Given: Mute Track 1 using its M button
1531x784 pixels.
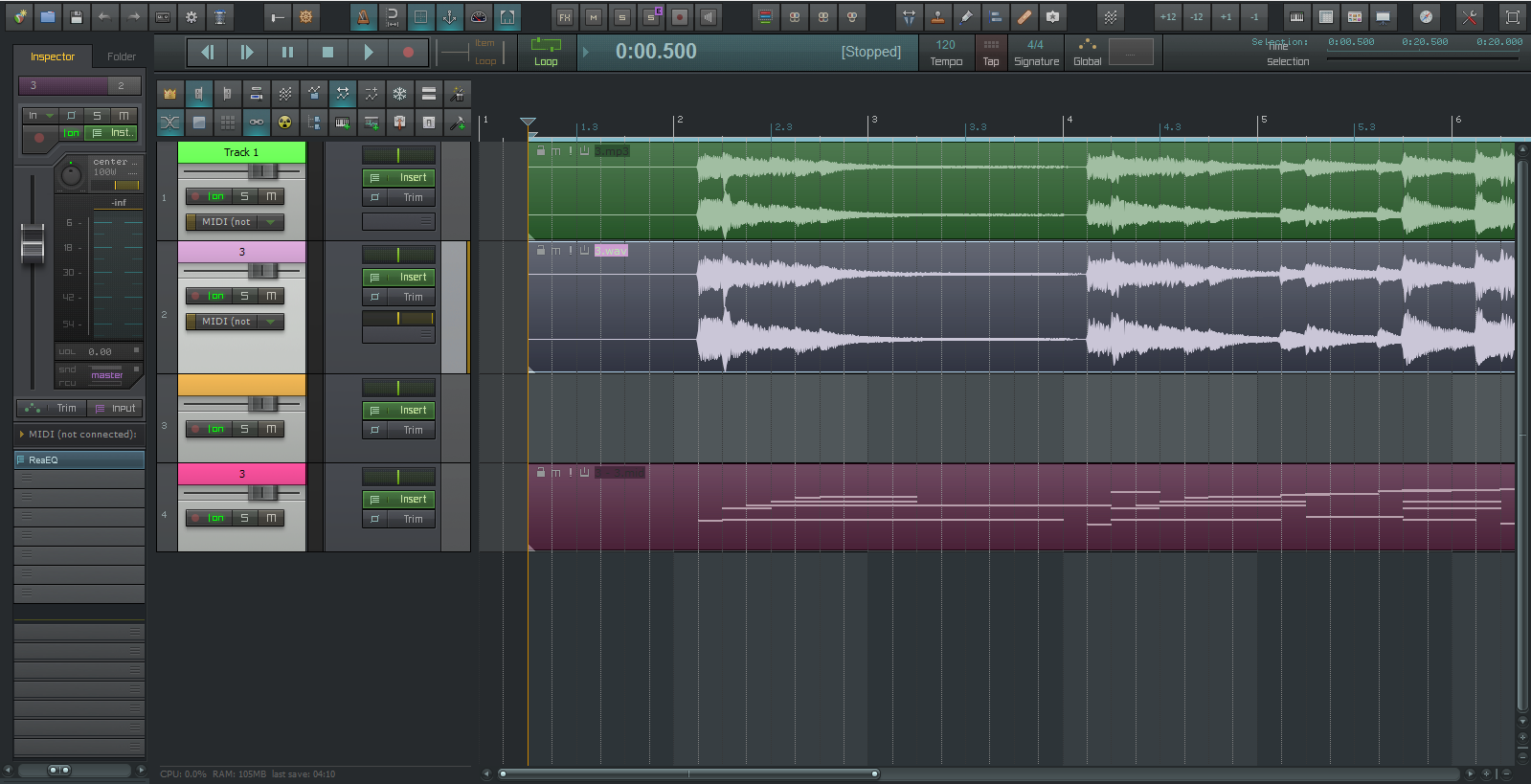Looking at the screenshot, I should (271, 196).
